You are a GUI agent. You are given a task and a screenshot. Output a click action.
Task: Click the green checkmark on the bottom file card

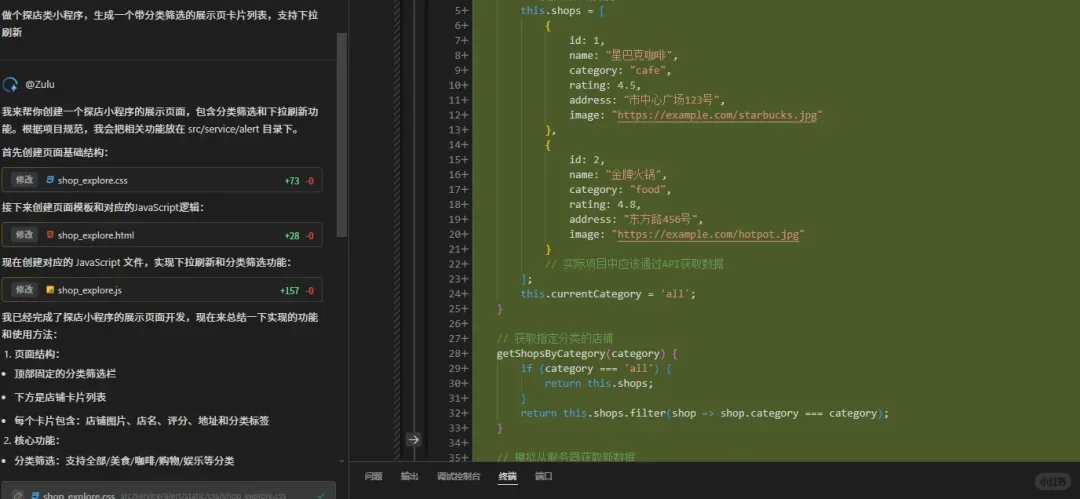click(x=321, y=495)
